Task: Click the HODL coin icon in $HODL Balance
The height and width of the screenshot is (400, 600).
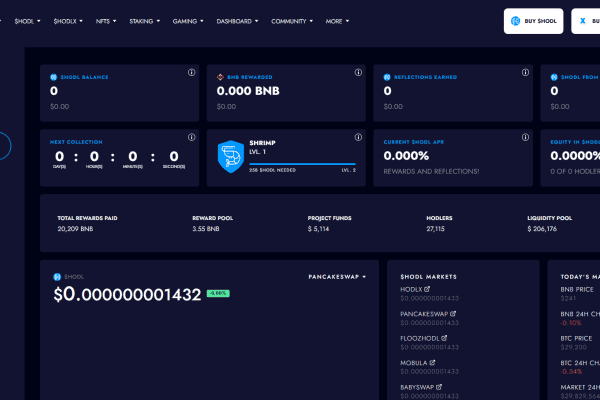Action: 54,77
